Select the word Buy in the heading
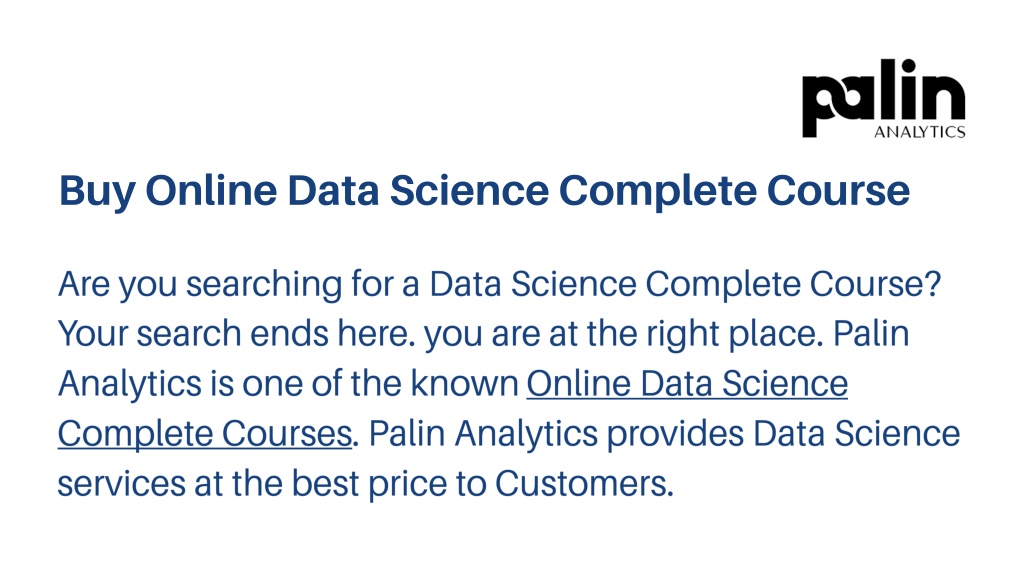 [x=97, y=192]
